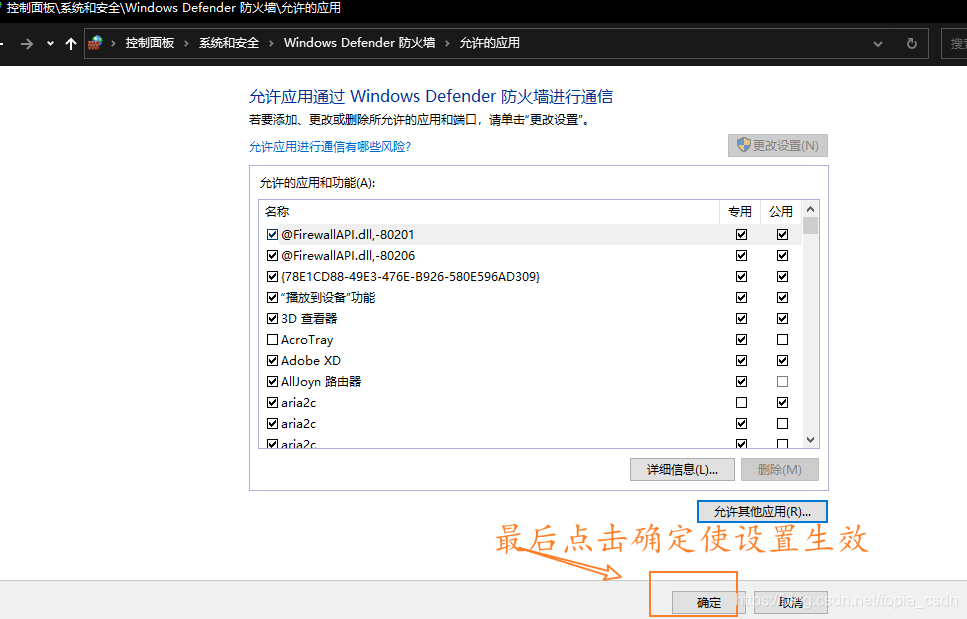The height and width of the screenshot is (619, 967).
Task: Expand chevron after 控制面板 breadcrumb
Action: pyautogui.click(x=186, y=43)
